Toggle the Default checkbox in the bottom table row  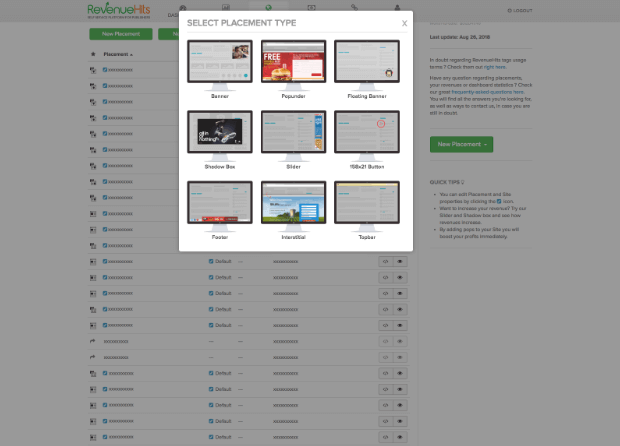click(211, 436)
